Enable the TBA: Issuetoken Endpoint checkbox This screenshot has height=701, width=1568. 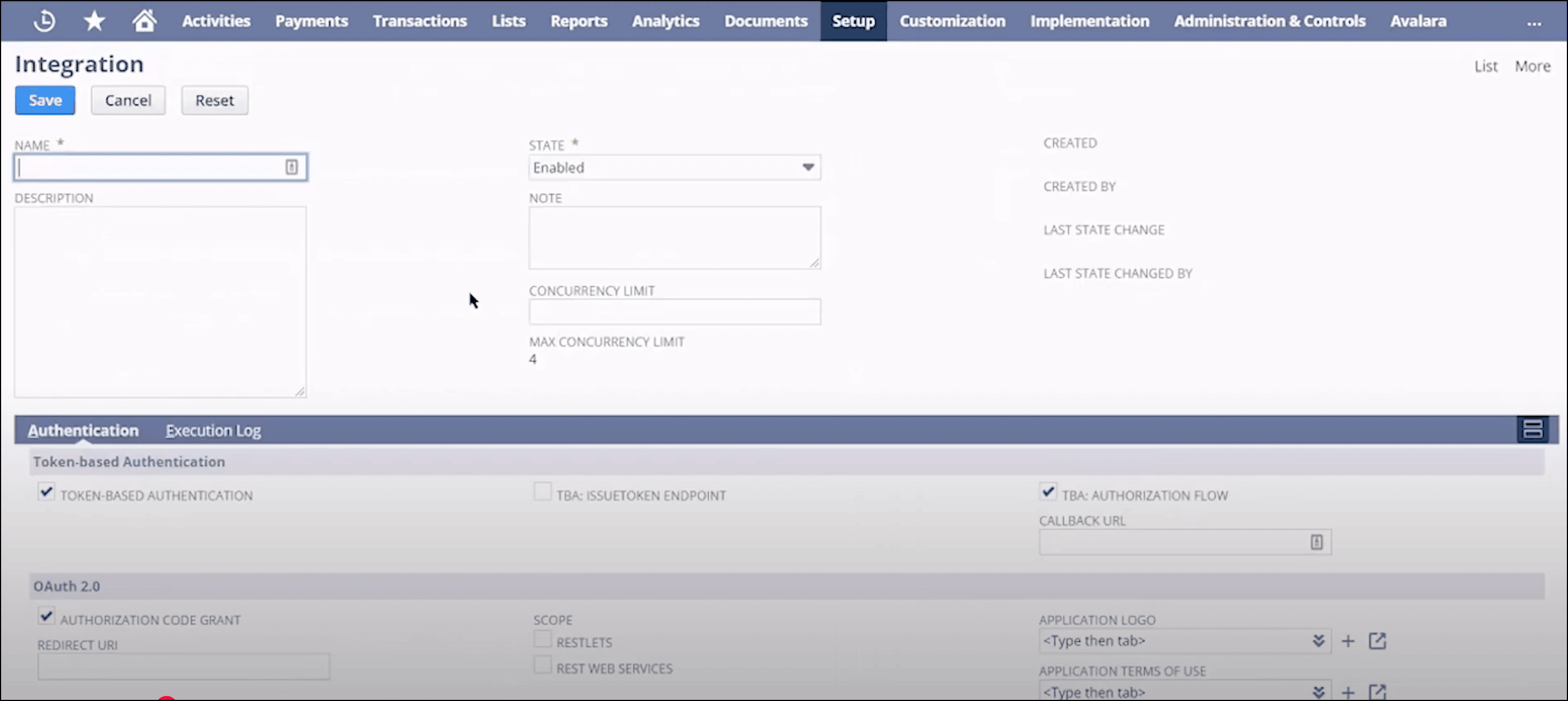click(543, 492)
